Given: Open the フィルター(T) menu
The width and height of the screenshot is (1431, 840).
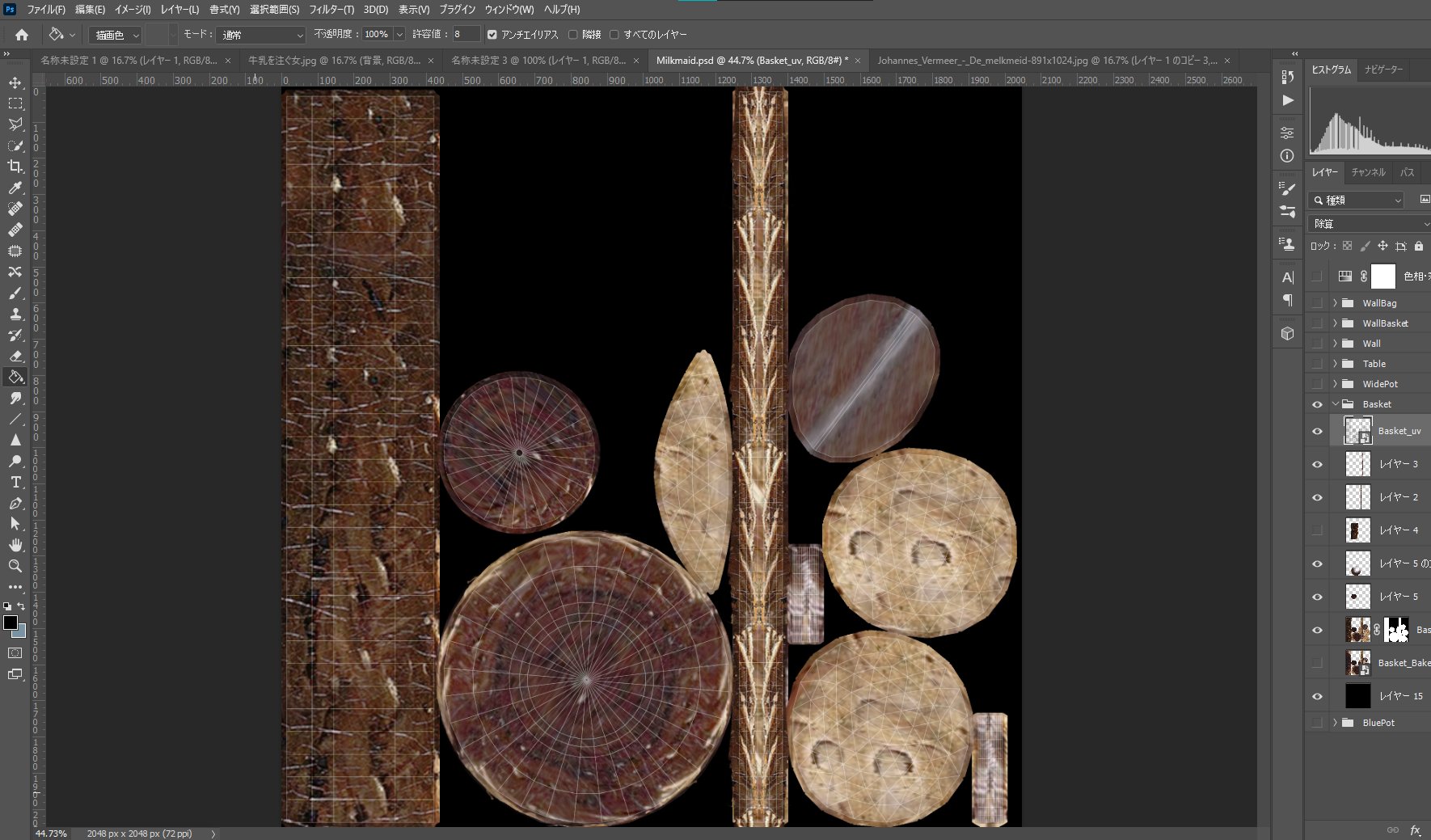Looking at the screenshot, I should (331, 10).
